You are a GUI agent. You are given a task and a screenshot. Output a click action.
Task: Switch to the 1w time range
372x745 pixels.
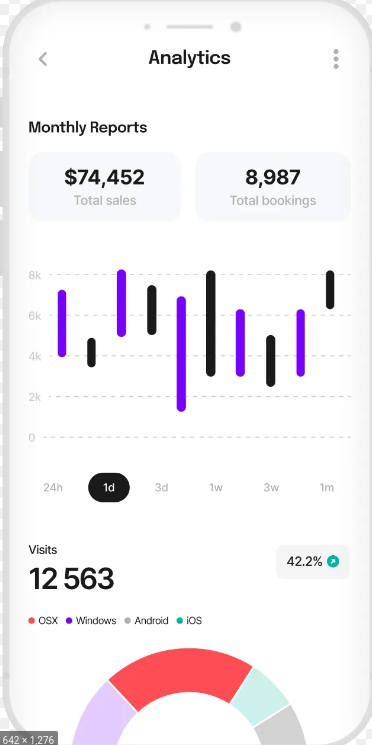tap(216, 487)
